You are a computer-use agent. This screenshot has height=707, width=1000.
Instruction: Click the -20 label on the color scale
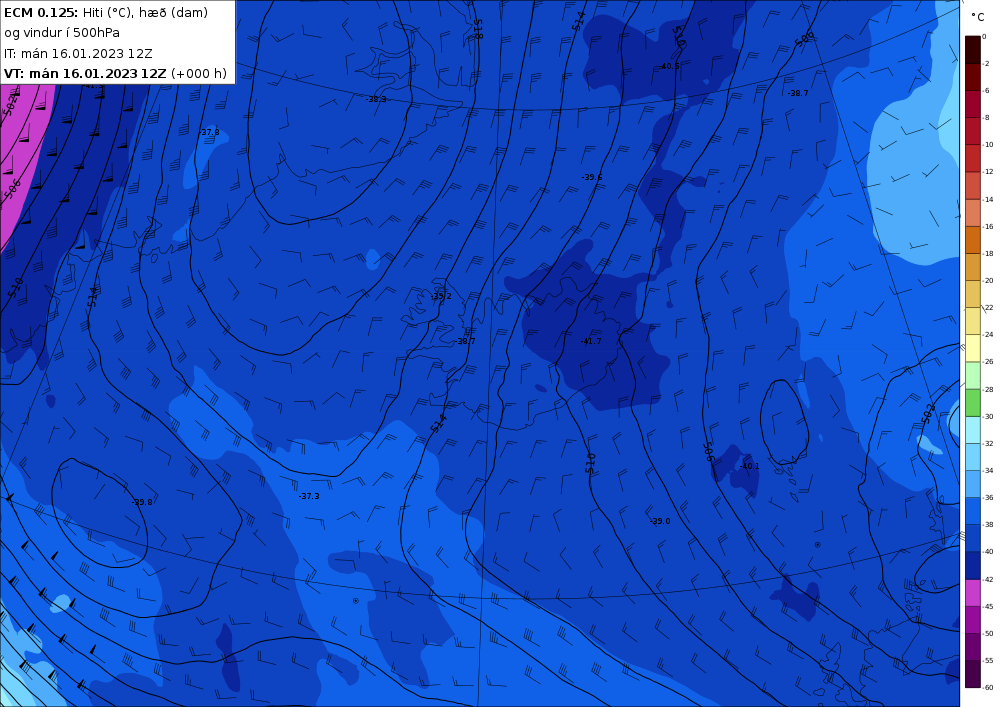[987, 281]
